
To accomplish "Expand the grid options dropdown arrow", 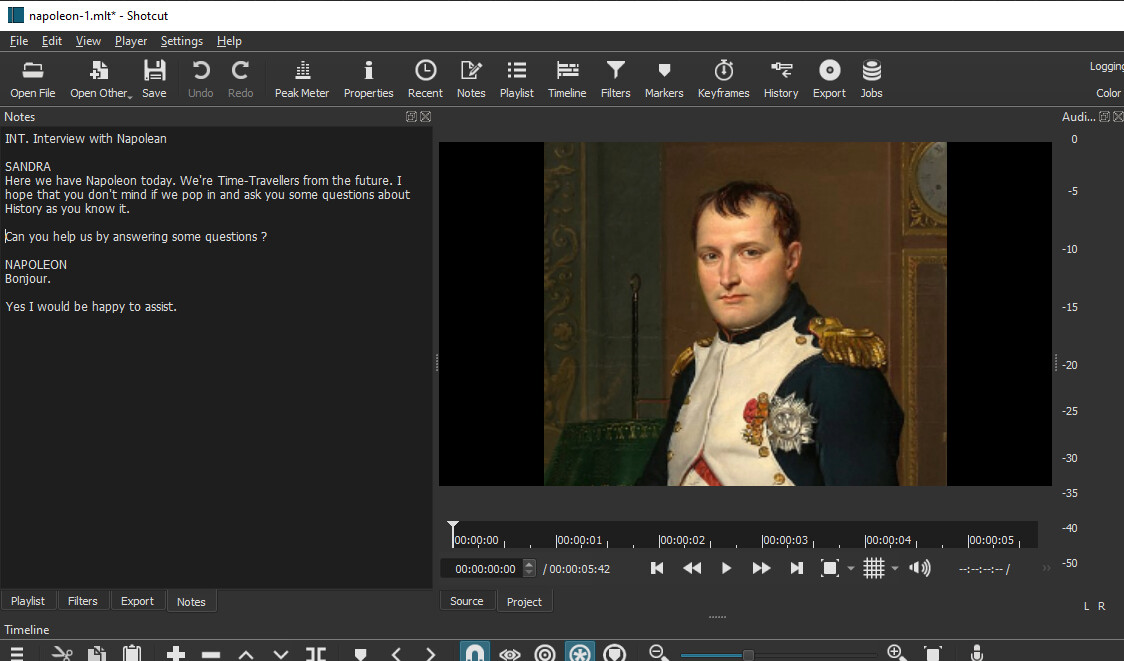I will [895, 569].
